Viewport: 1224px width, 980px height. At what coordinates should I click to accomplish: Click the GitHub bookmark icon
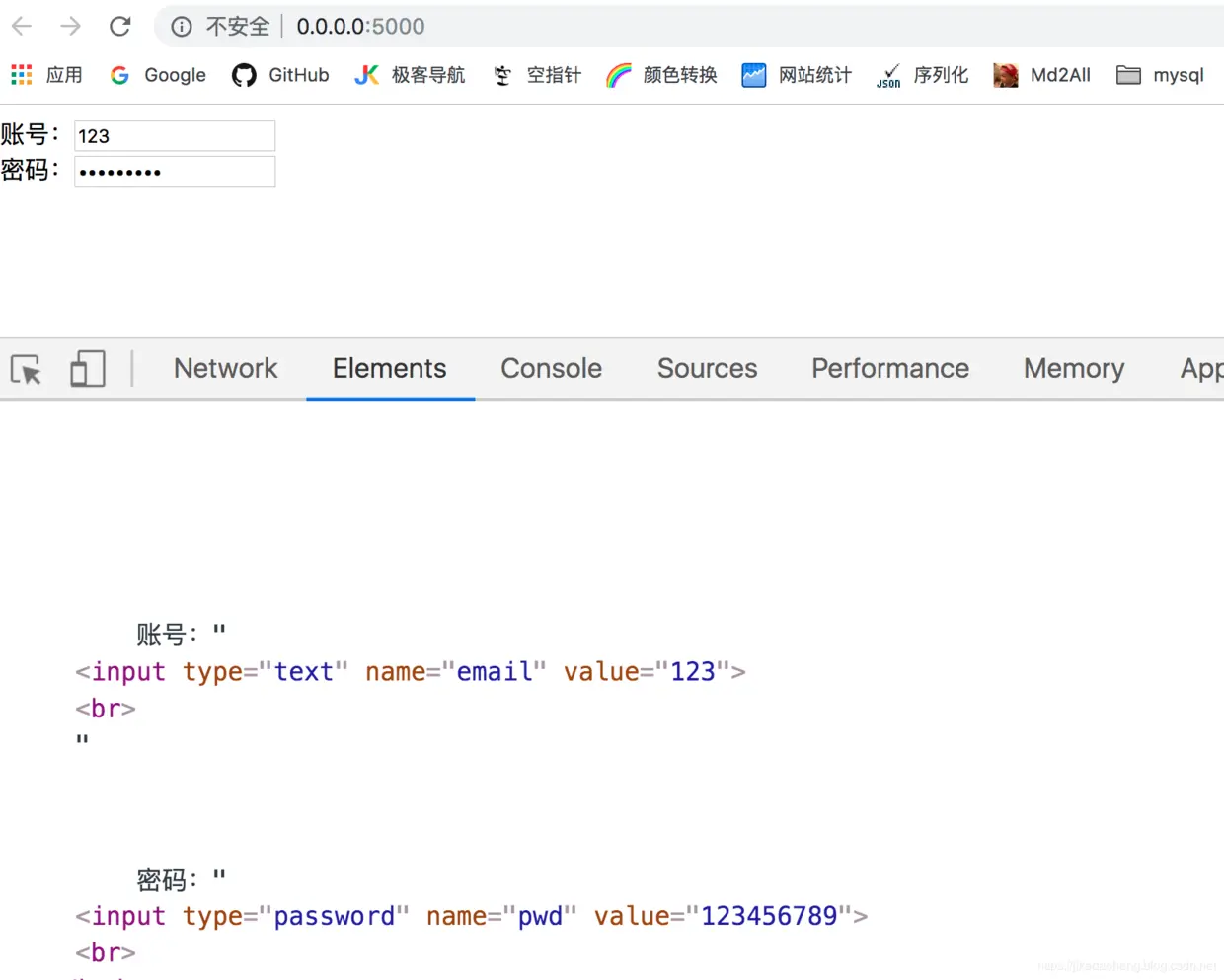coord(244,75)
